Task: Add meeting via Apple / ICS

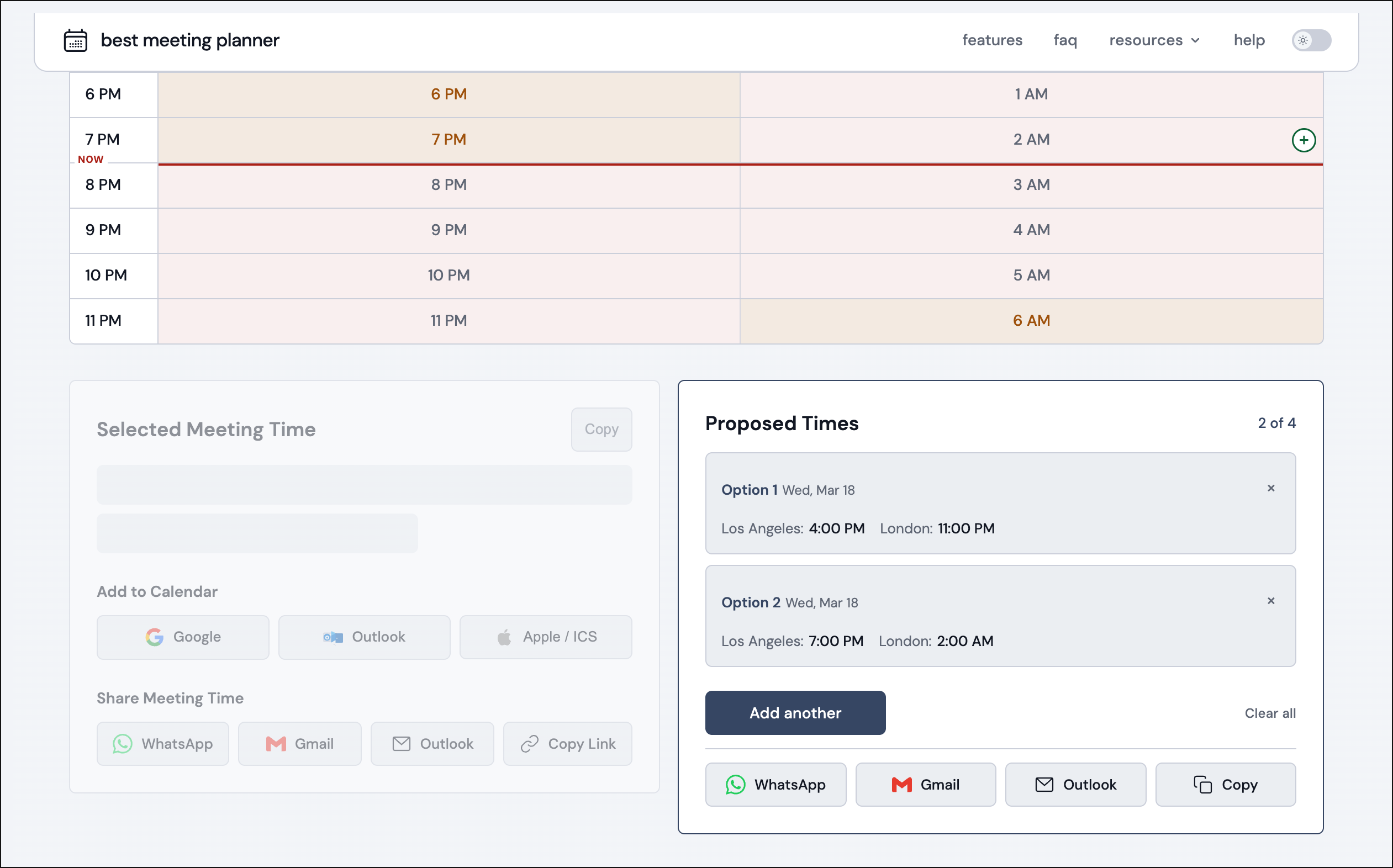Action: pos(545,637)
